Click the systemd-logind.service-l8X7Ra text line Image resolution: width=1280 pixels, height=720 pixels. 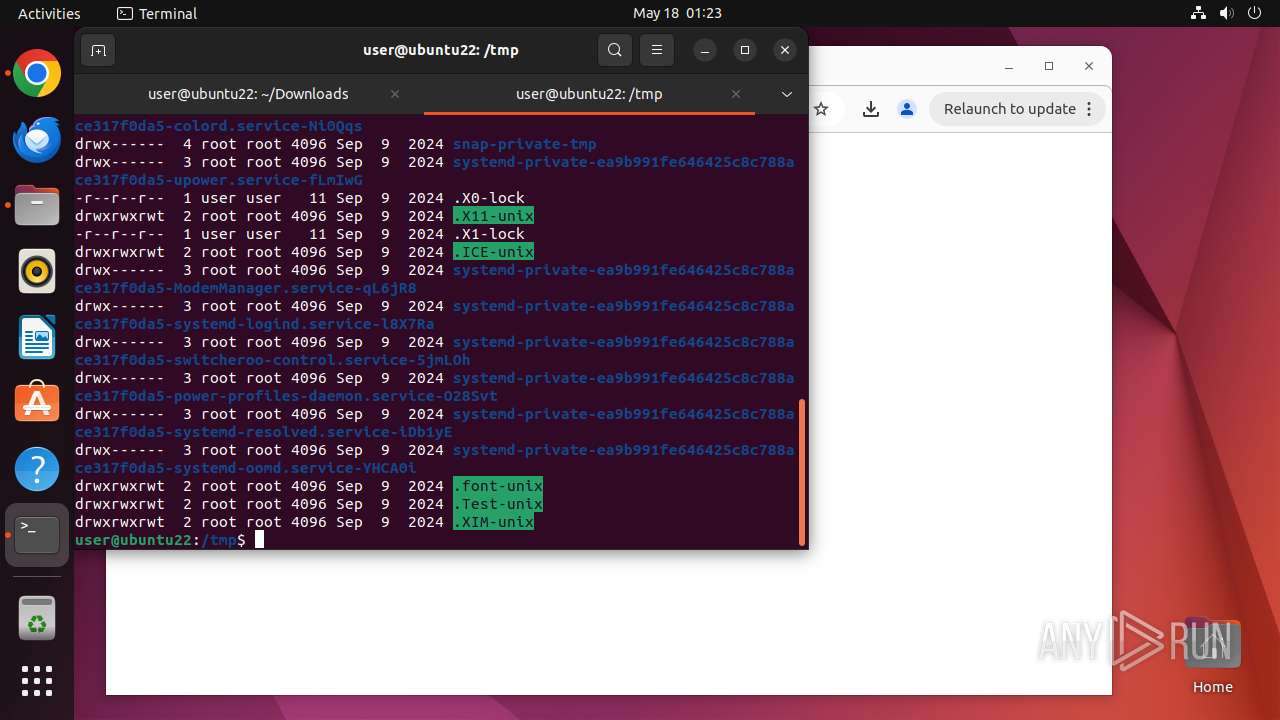pyautogui.click(x=255, y=324)
